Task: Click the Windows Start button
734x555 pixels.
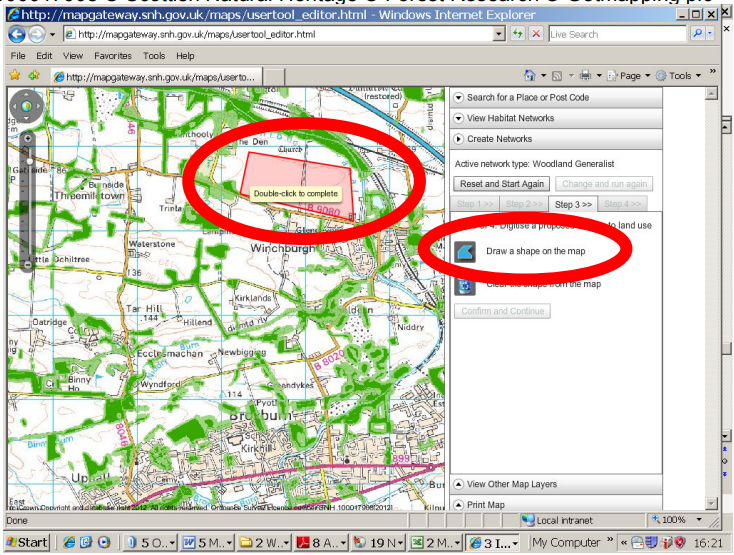Action: (27, 542)
